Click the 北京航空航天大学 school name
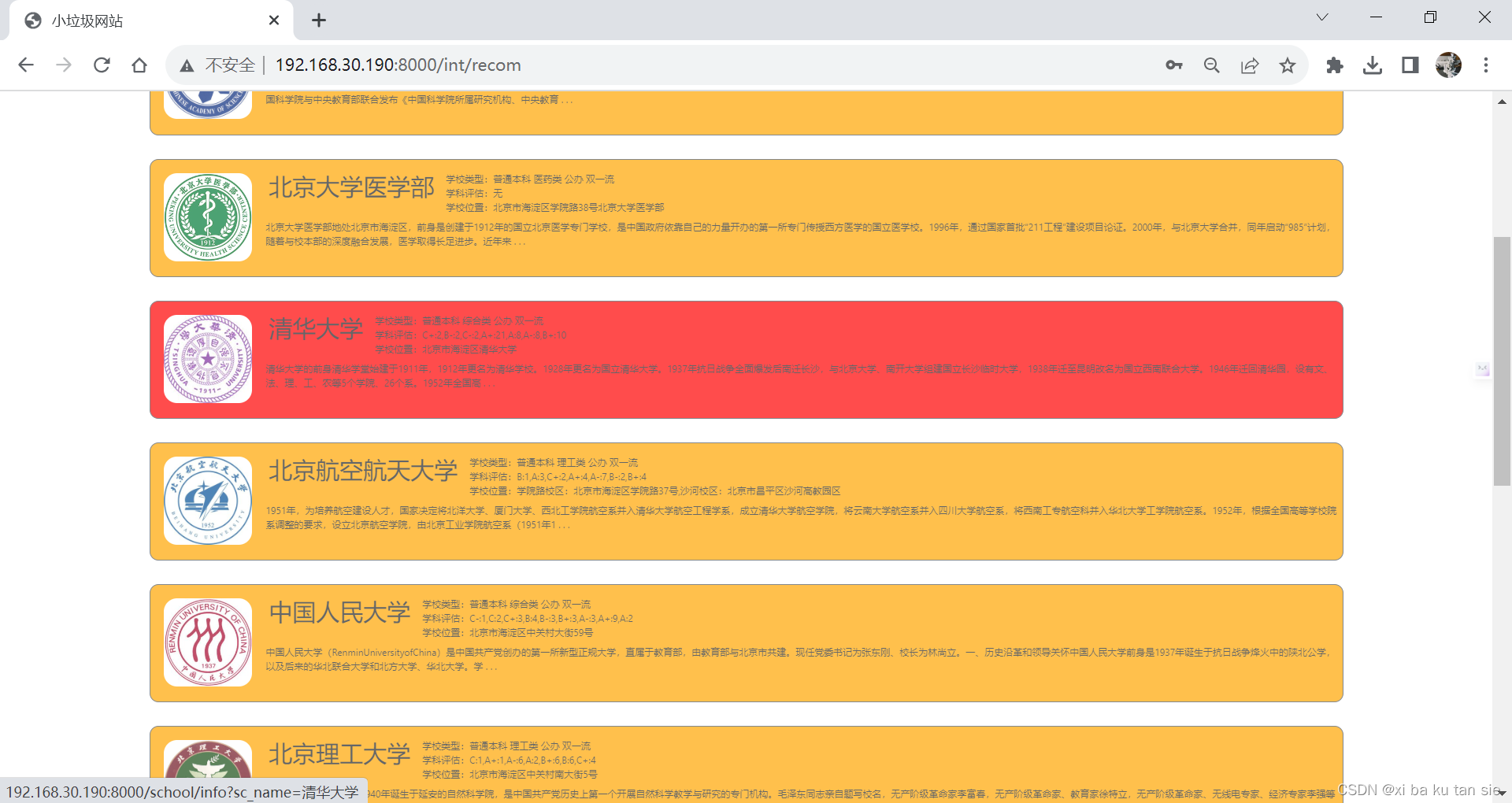The height and width of the screenshot is (803, 1512). (362, 471)
